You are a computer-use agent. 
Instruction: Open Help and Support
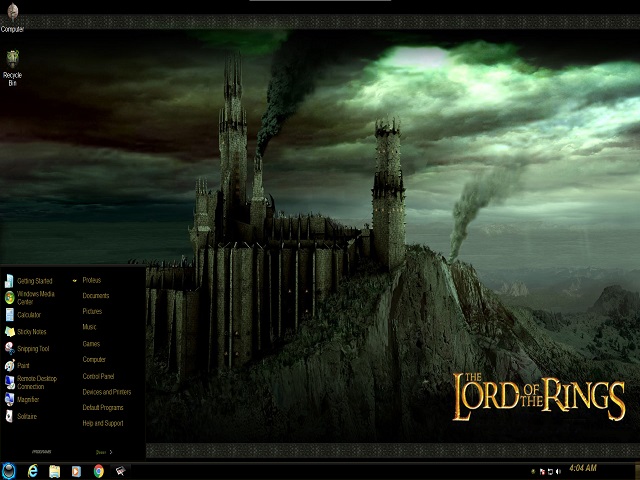pyautogui.click(x=102, y=423)
